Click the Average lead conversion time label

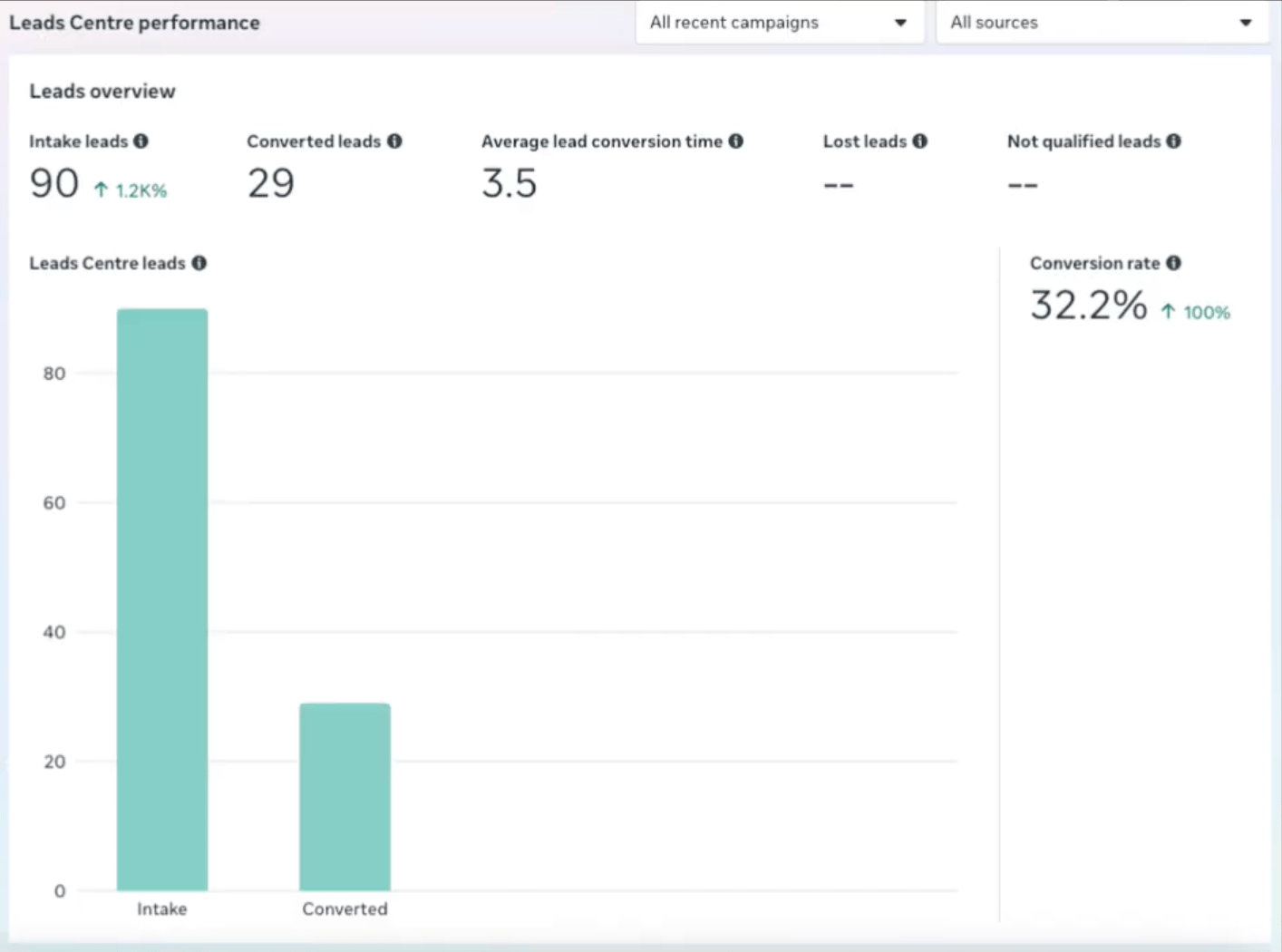[x=602, y=141]
